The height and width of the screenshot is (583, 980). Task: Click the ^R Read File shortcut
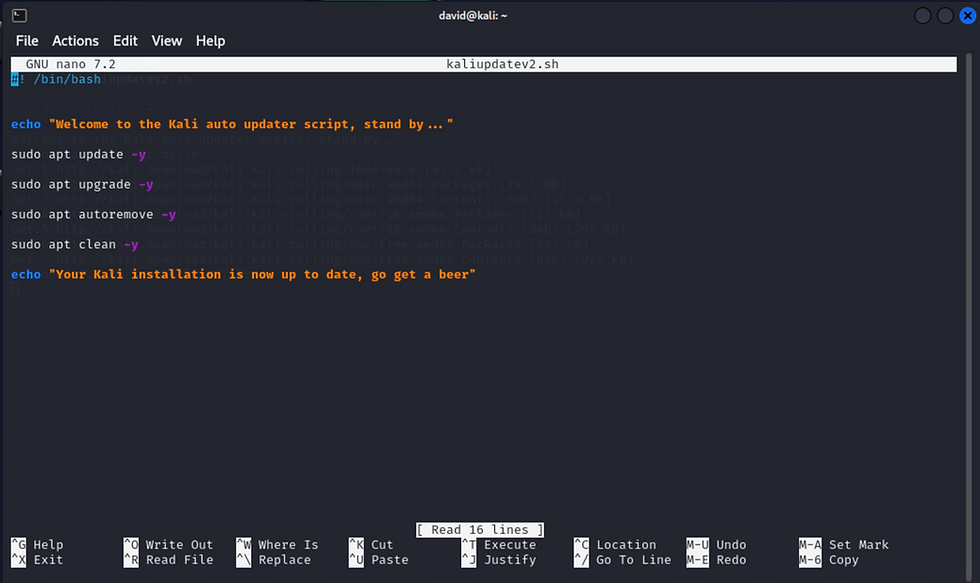click(168, 560)
